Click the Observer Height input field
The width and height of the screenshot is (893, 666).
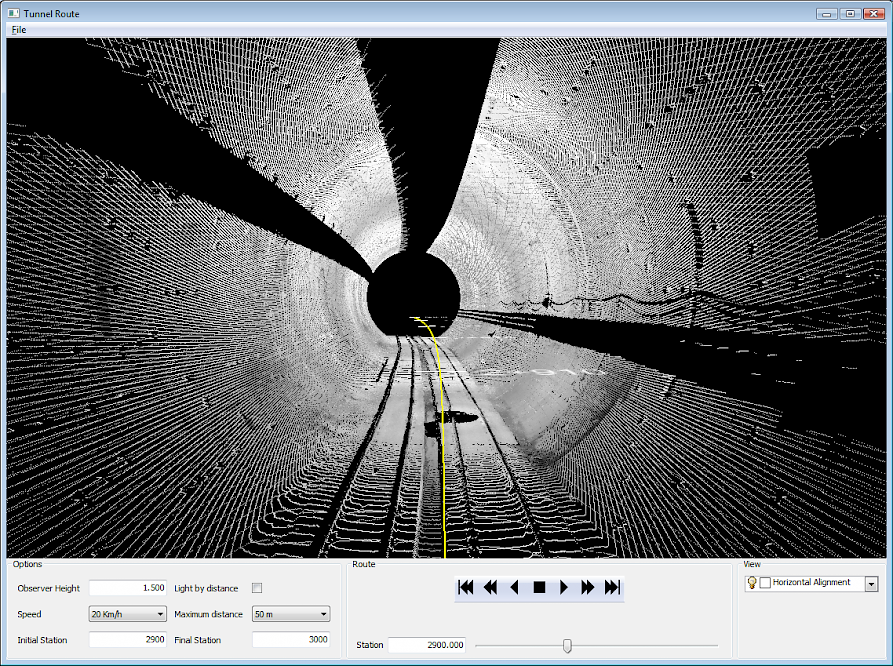[x=128, y=588]
